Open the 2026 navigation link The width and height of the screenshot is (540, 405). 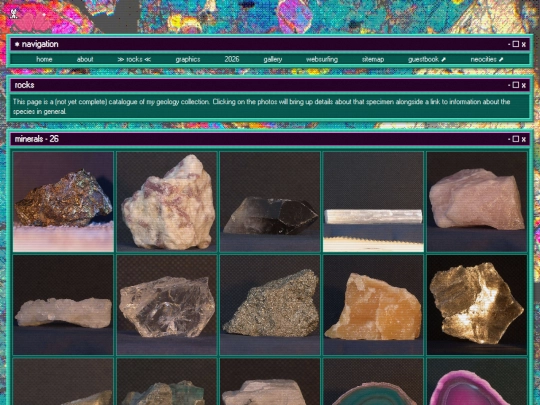(x=232, y=59)
